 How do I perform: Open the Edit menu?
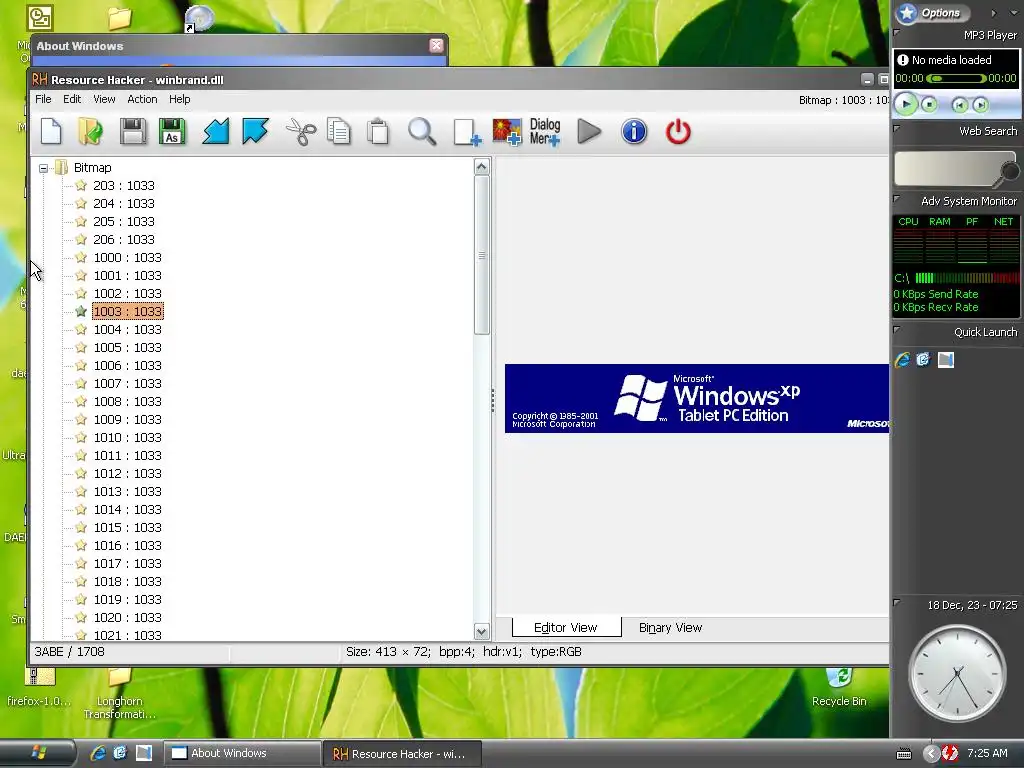(72, 99)
